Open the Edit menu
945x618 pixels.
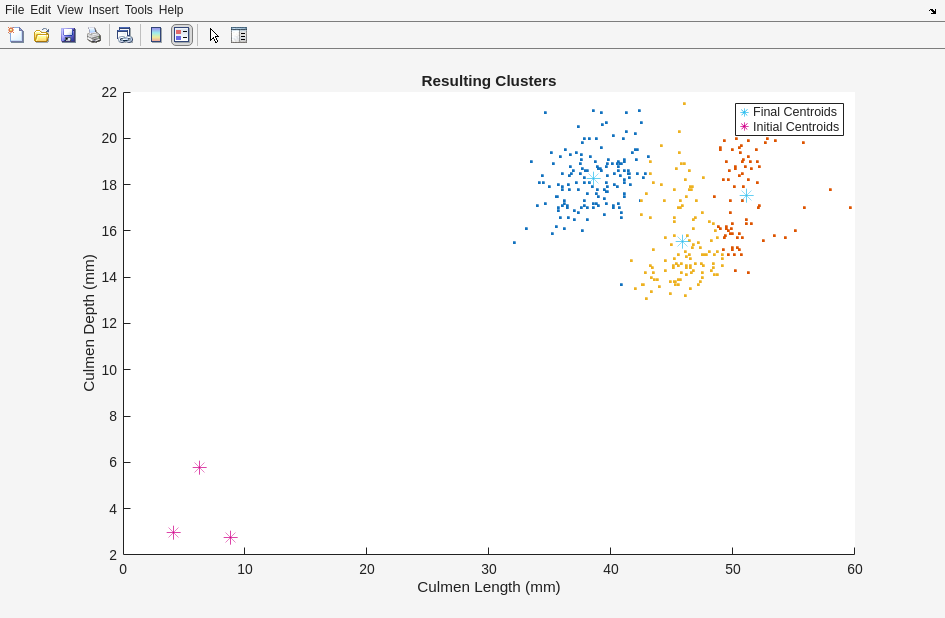click(x=40, y=10)
